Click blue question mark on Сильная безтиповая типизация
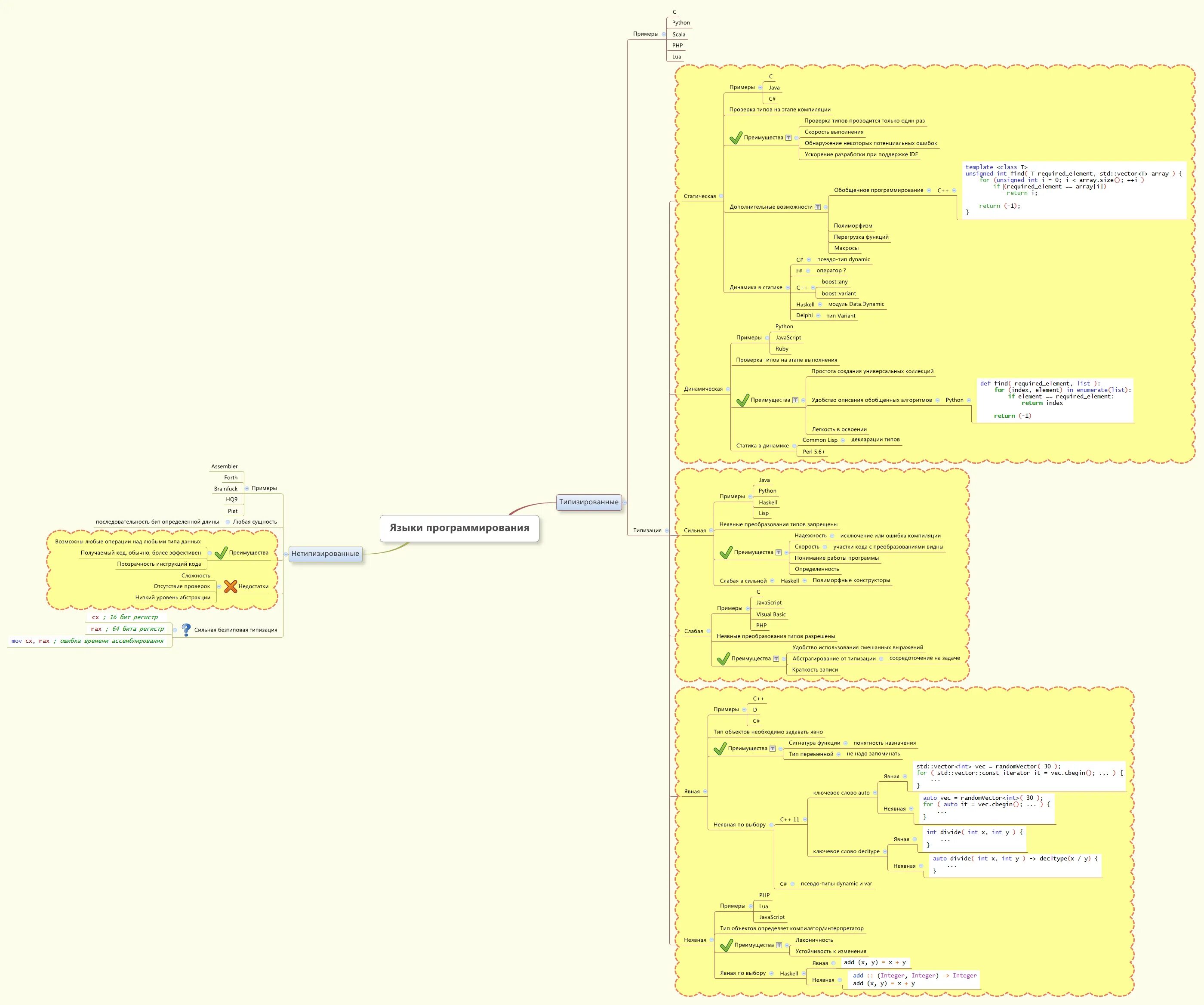This screenshot has height=1005, width=1204. pos(186,629)
